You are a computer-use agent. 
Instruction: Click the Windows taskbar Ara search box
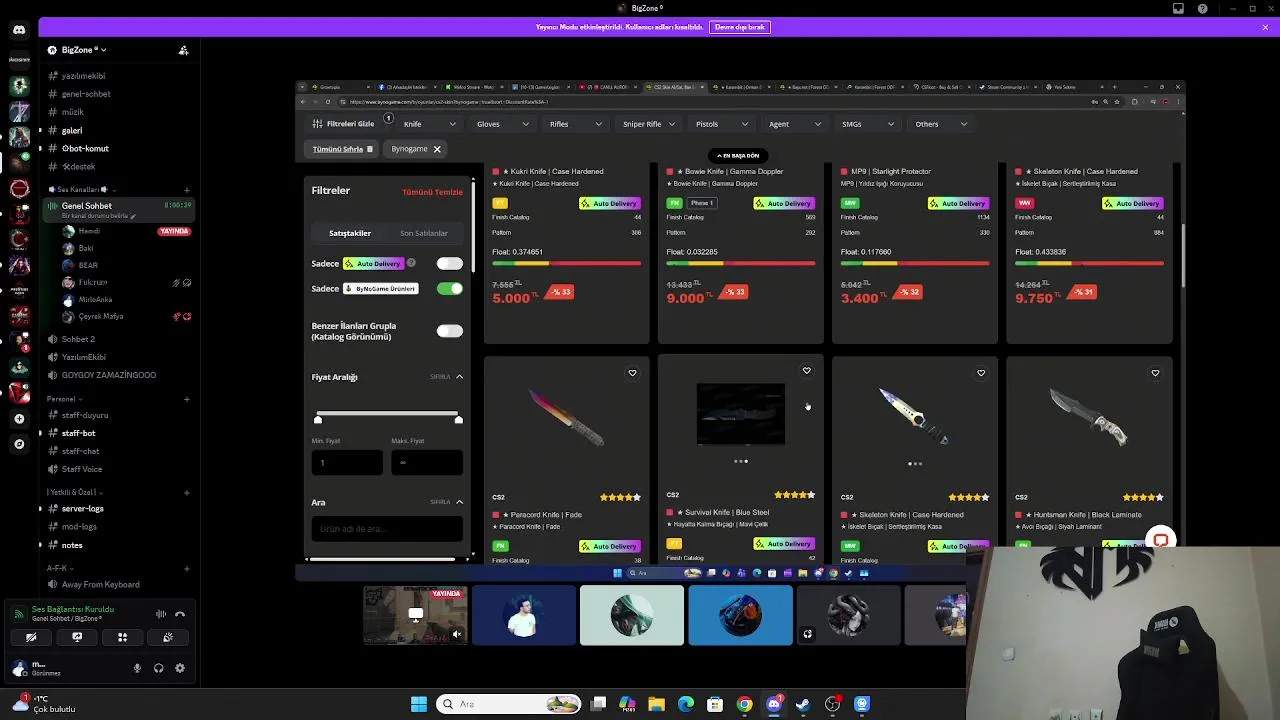510,704
